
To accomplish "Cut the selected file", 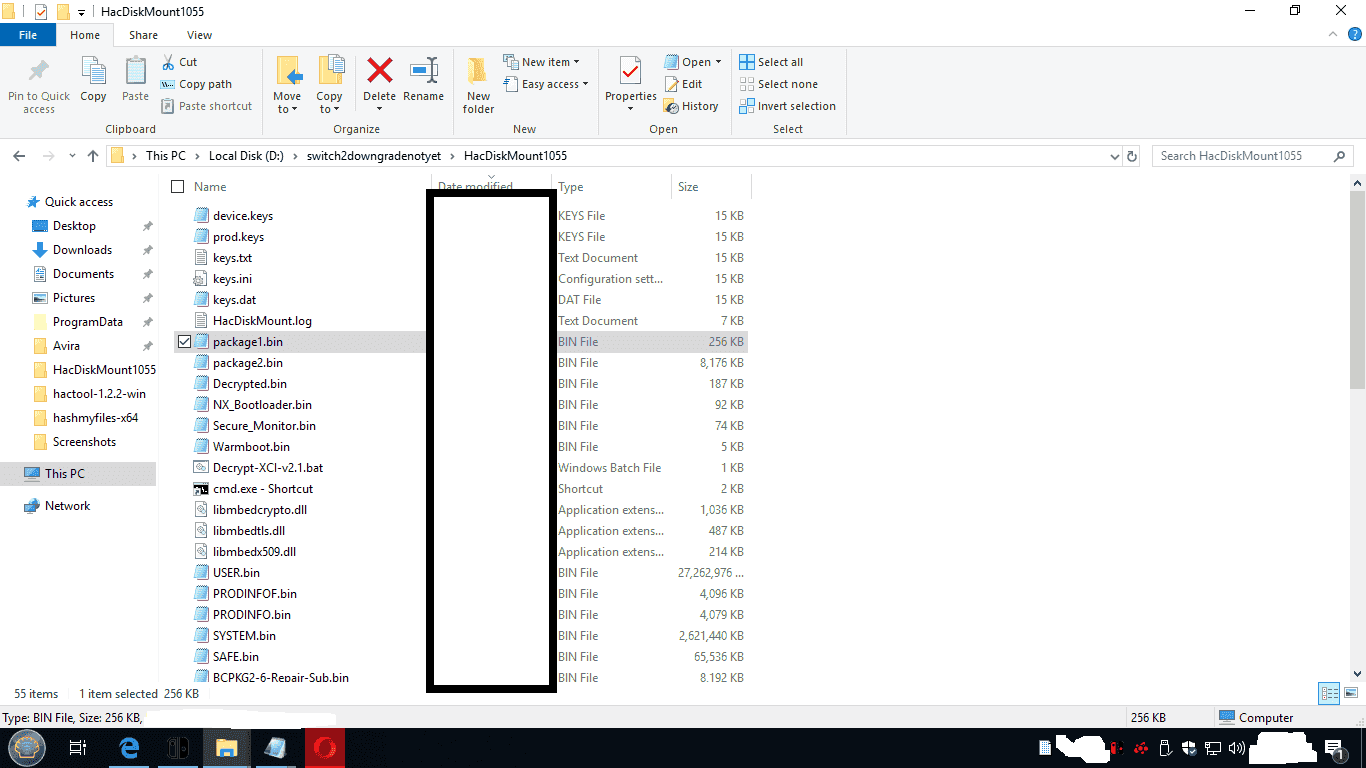I will [179, 62].
